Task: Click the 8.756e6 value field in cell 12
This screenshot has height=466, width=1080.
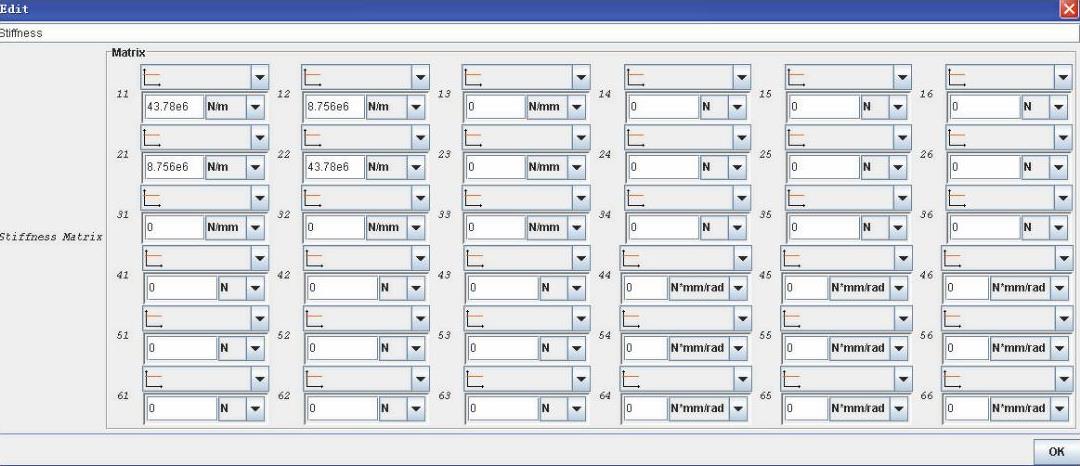Action: point(334,107)
